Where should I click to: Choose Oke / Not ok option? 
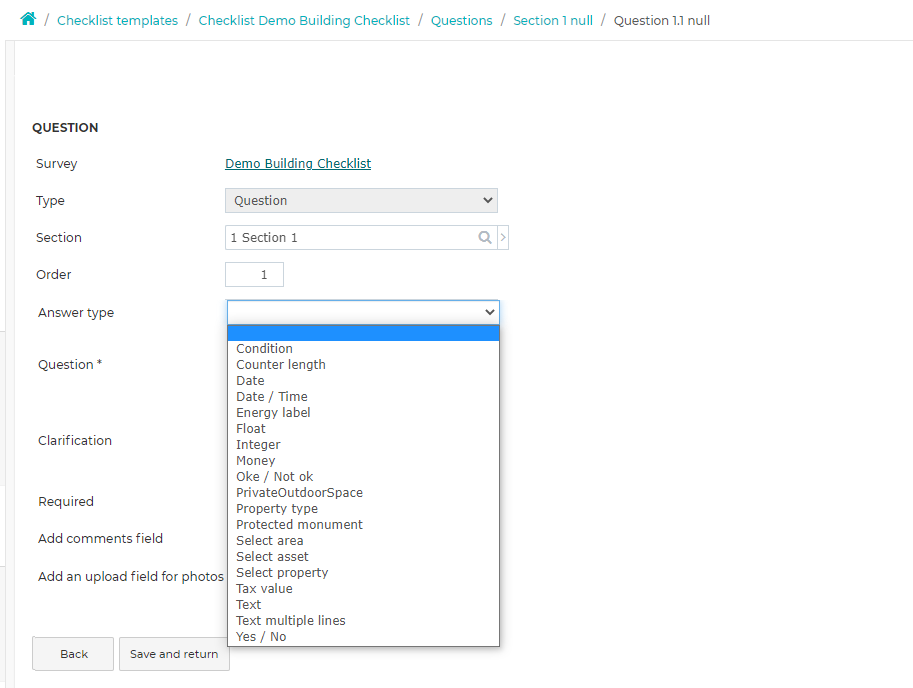click(363, 477)
